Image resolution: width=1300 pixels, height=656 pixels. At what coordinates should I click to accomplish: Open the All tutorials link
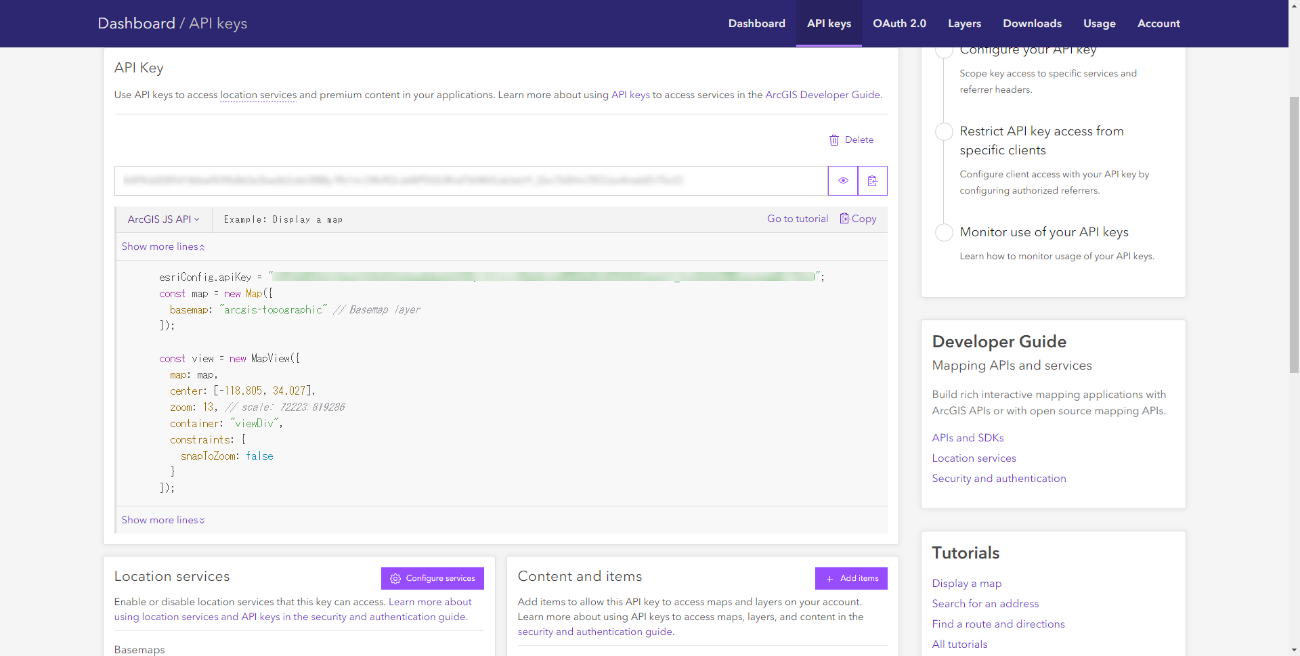coord(959,644)
